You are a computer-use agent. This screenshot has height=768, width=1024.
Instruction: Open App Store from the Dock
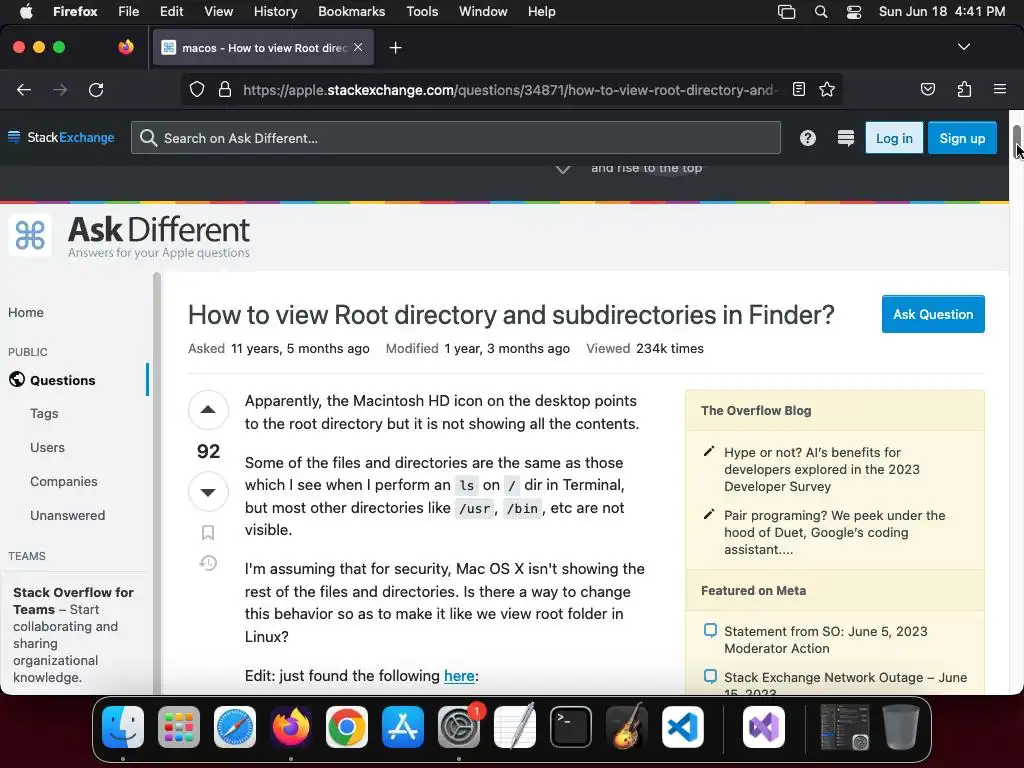[403, 727]
